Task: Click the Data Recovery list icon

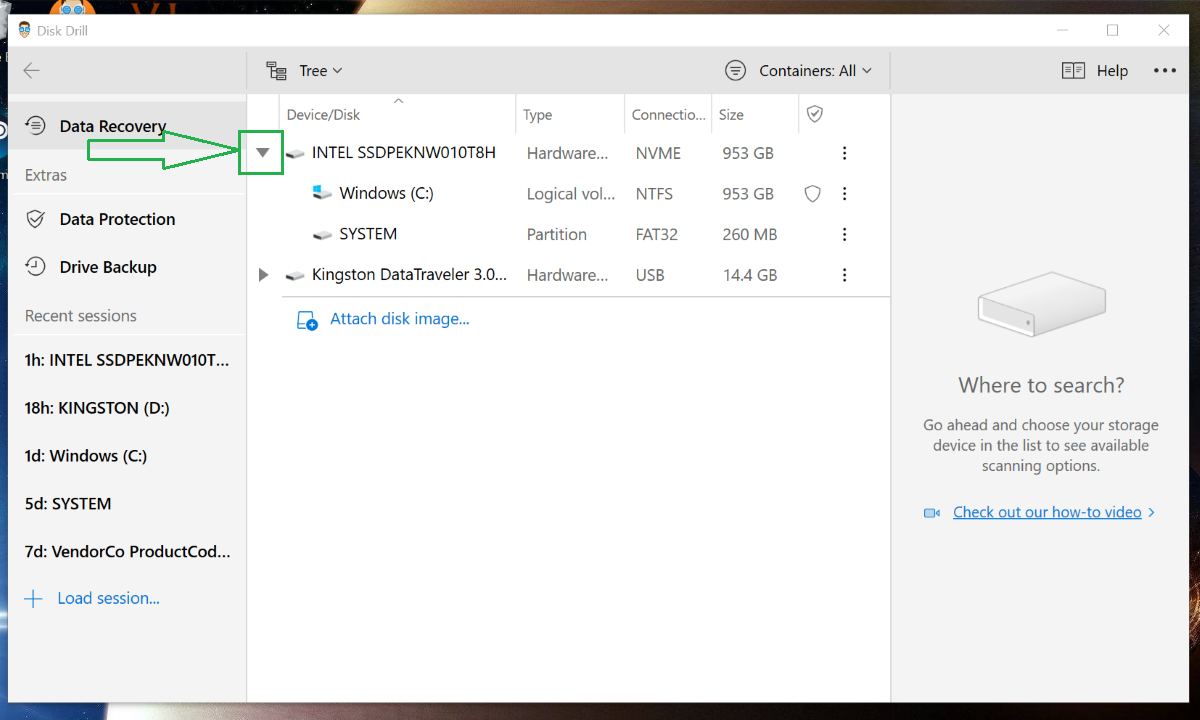Action: 35,126
